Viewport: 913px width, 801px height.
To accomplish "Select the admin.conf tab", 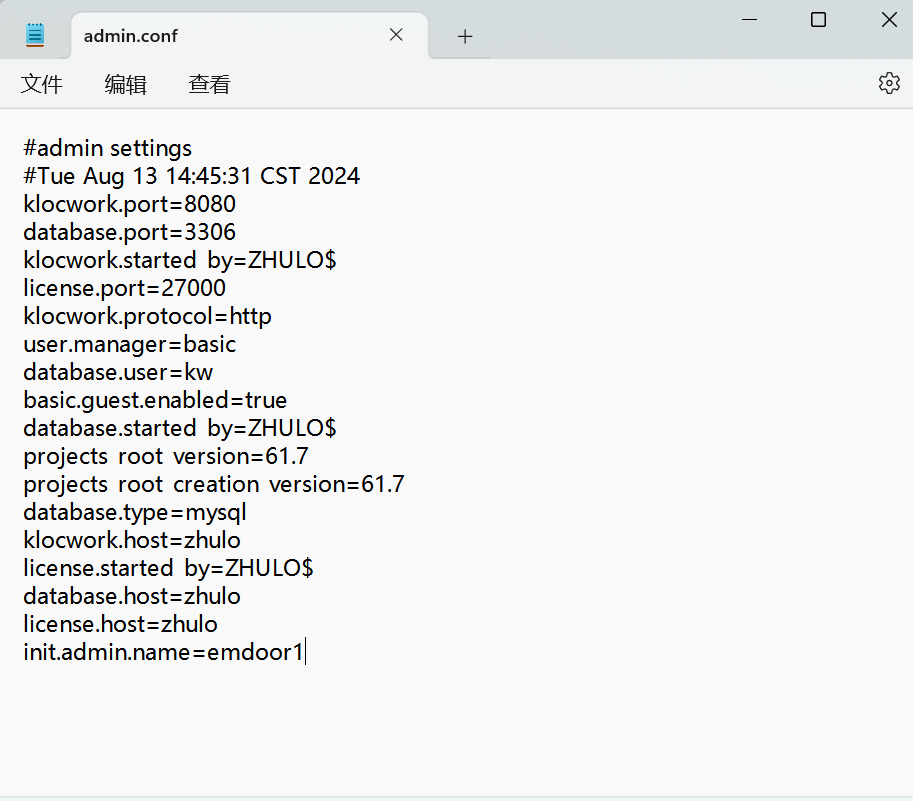I will click(200, 36).
